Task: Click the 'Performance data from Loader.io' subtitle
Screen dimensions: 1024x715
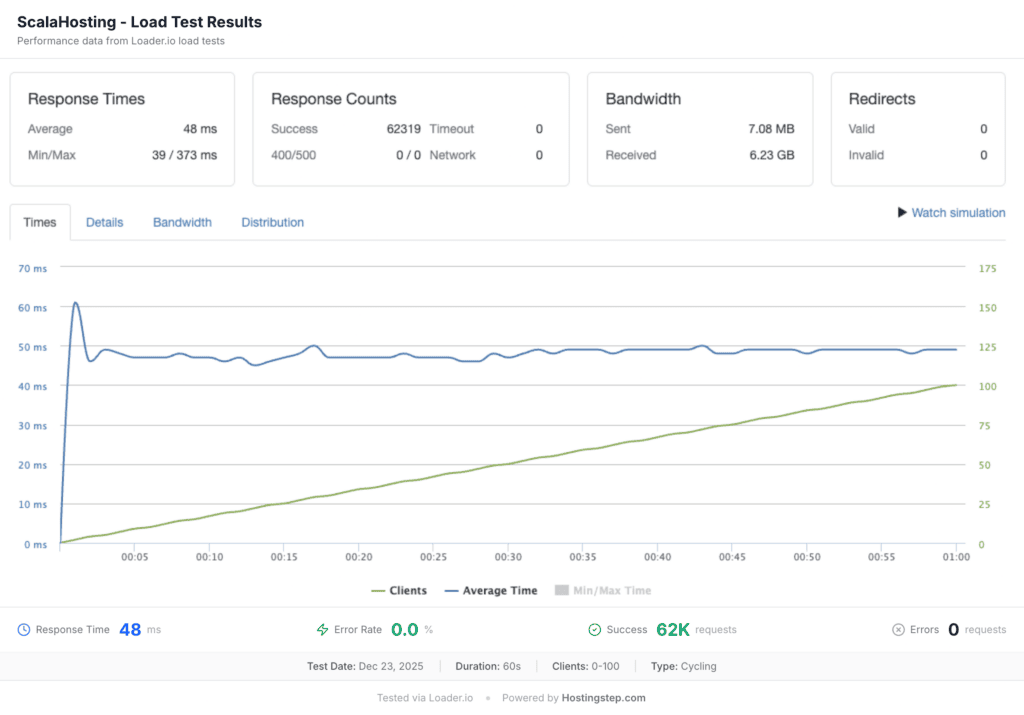Action: click(121, 40)
